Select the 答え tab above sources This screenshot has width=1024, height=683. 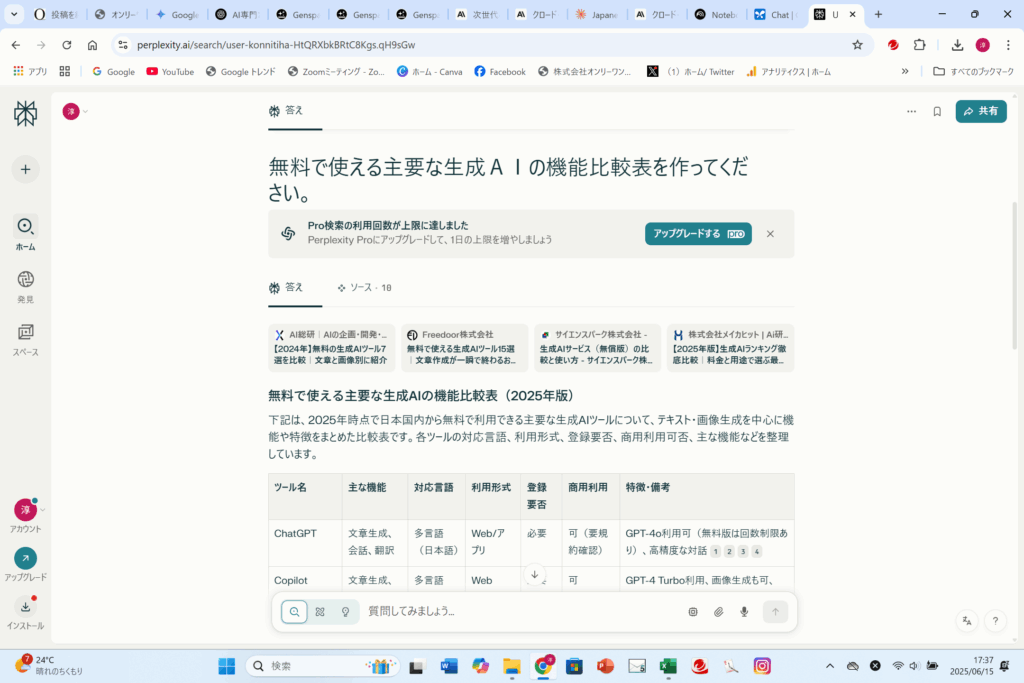click(287, 288)
